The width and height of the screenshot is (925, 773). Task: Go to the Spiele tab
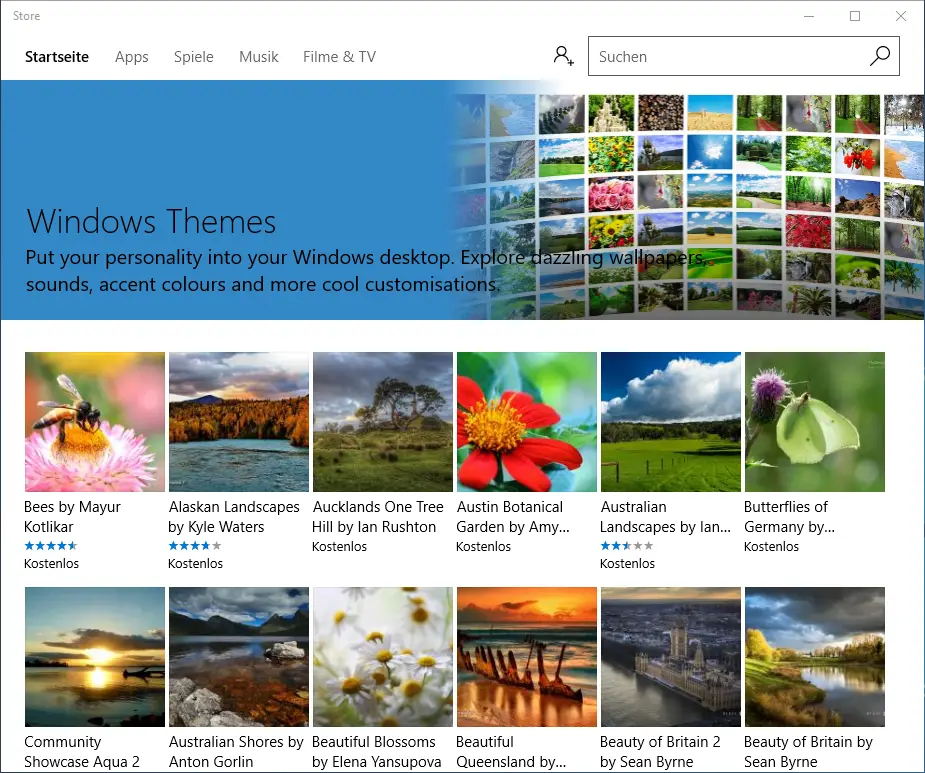coord(193,57)
